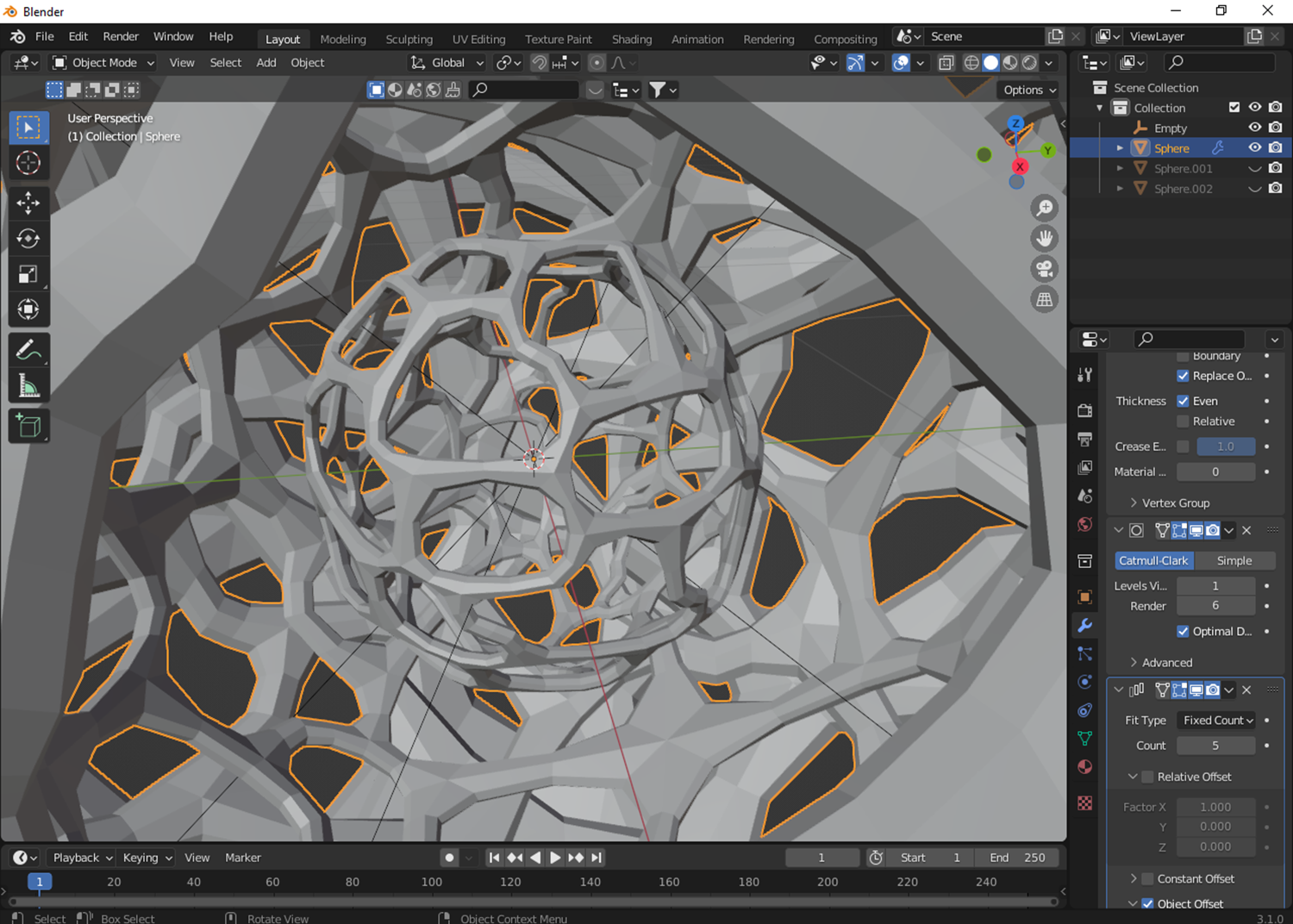This screenshot has height=924, width=1293.
Task: Open the Render menu
Action: (121, 36)
